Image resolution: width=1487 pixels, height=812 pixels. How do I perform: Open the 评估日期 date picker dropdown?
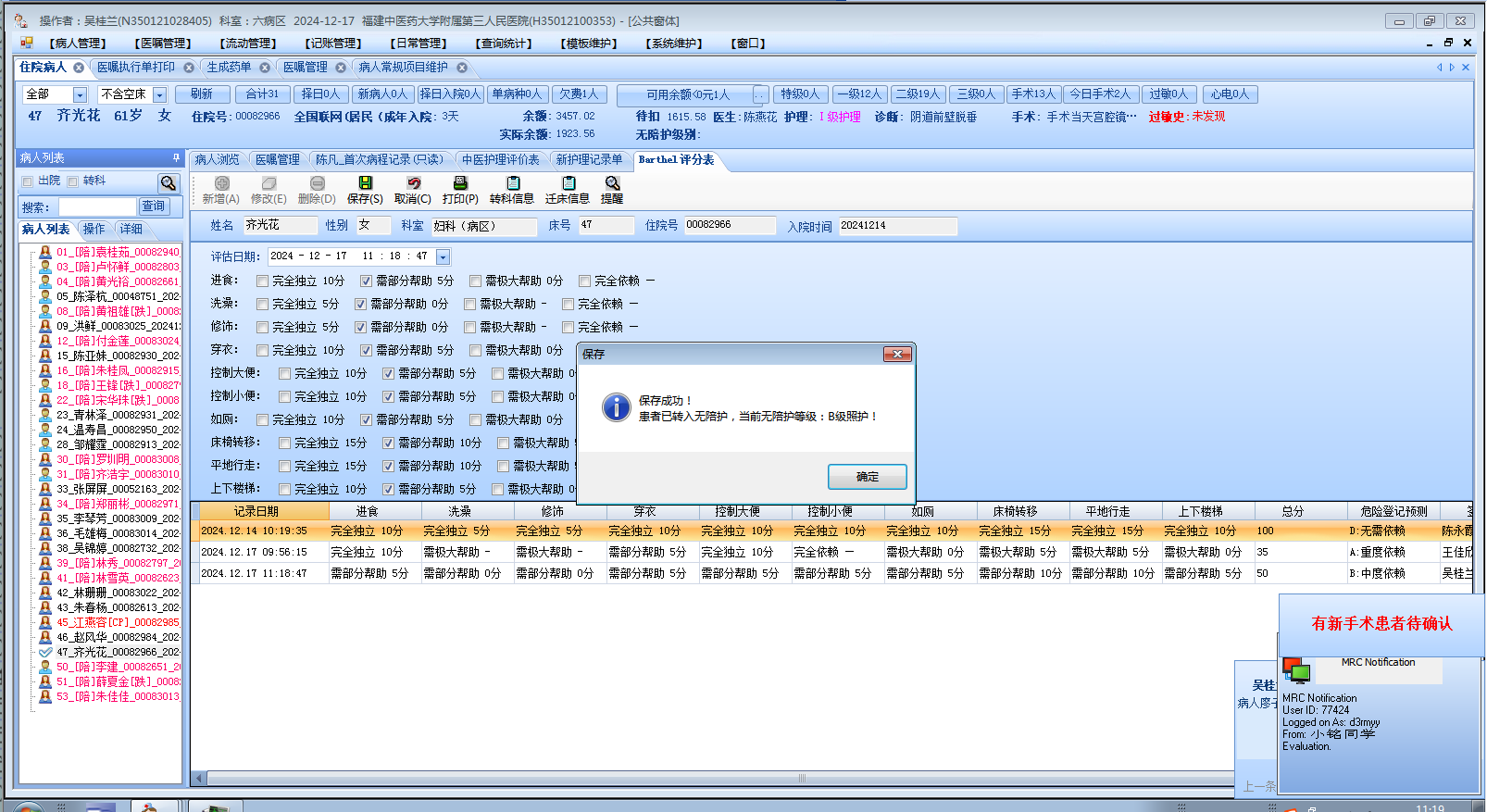tap(443, 256)
